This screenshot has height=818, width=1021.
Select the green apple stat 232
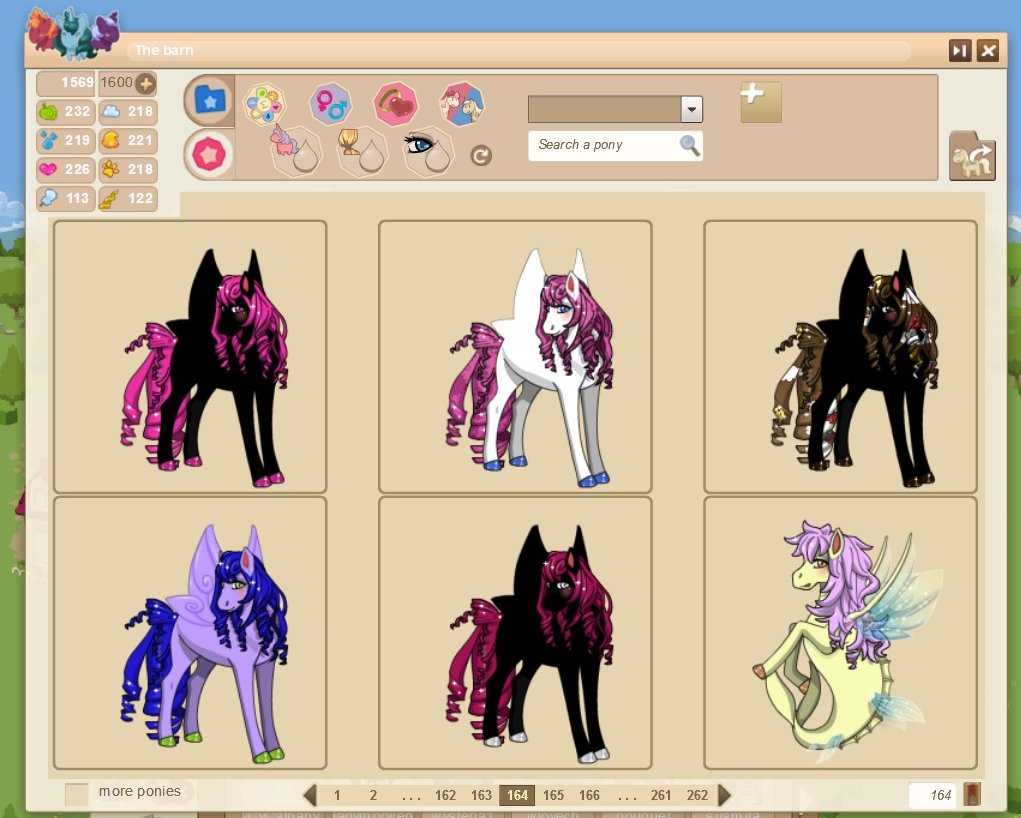click(66, 112)
